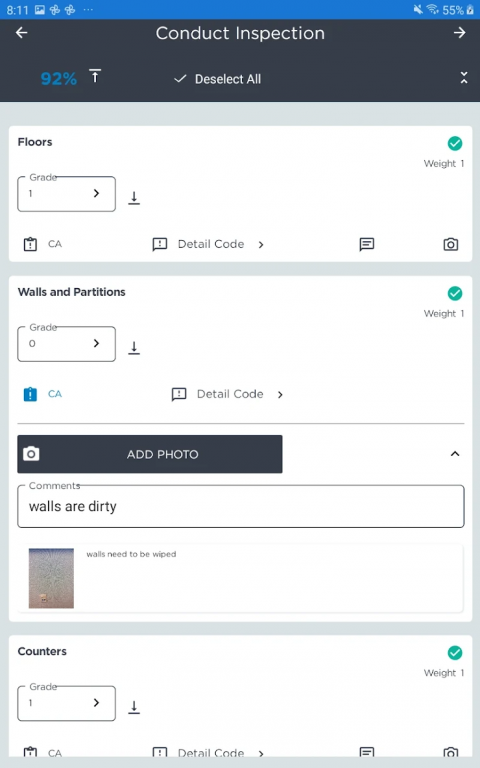480x768 pixels.
Task: Tap the forward arrow in header
Action: pos(459,33)
